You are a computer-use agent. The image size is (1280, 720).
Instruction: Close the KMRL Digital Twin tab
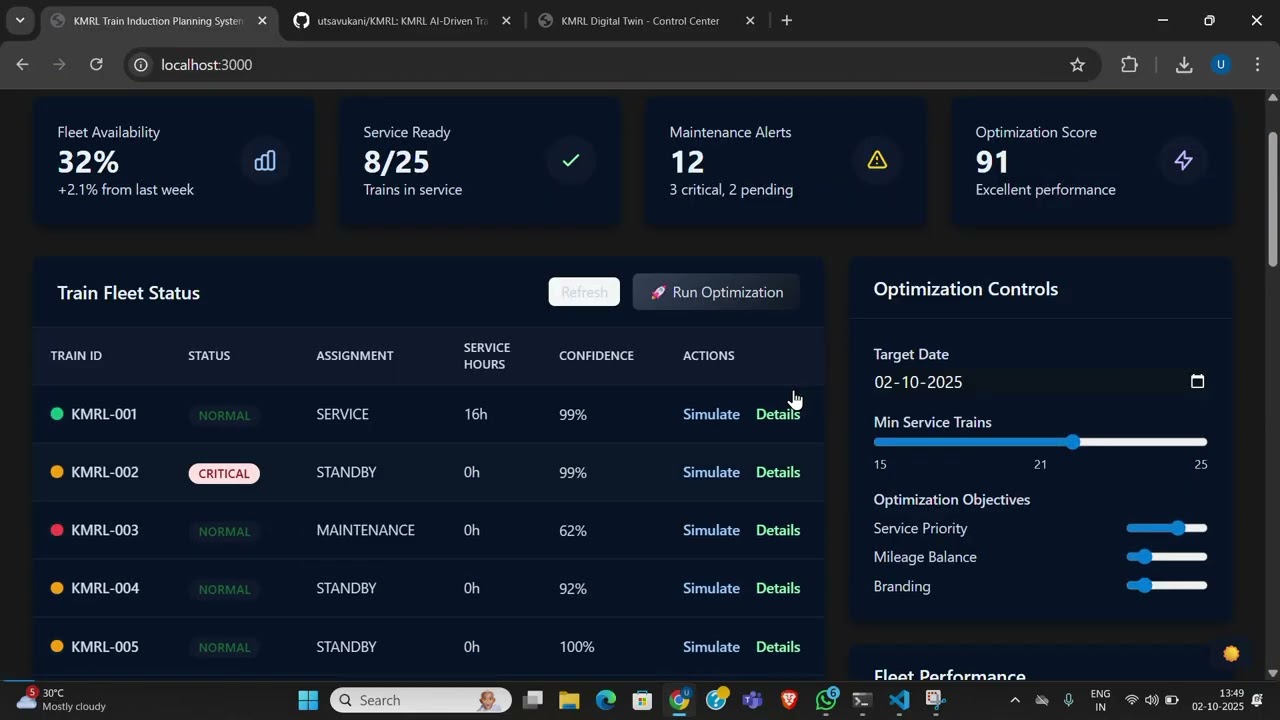coord(750,20)
